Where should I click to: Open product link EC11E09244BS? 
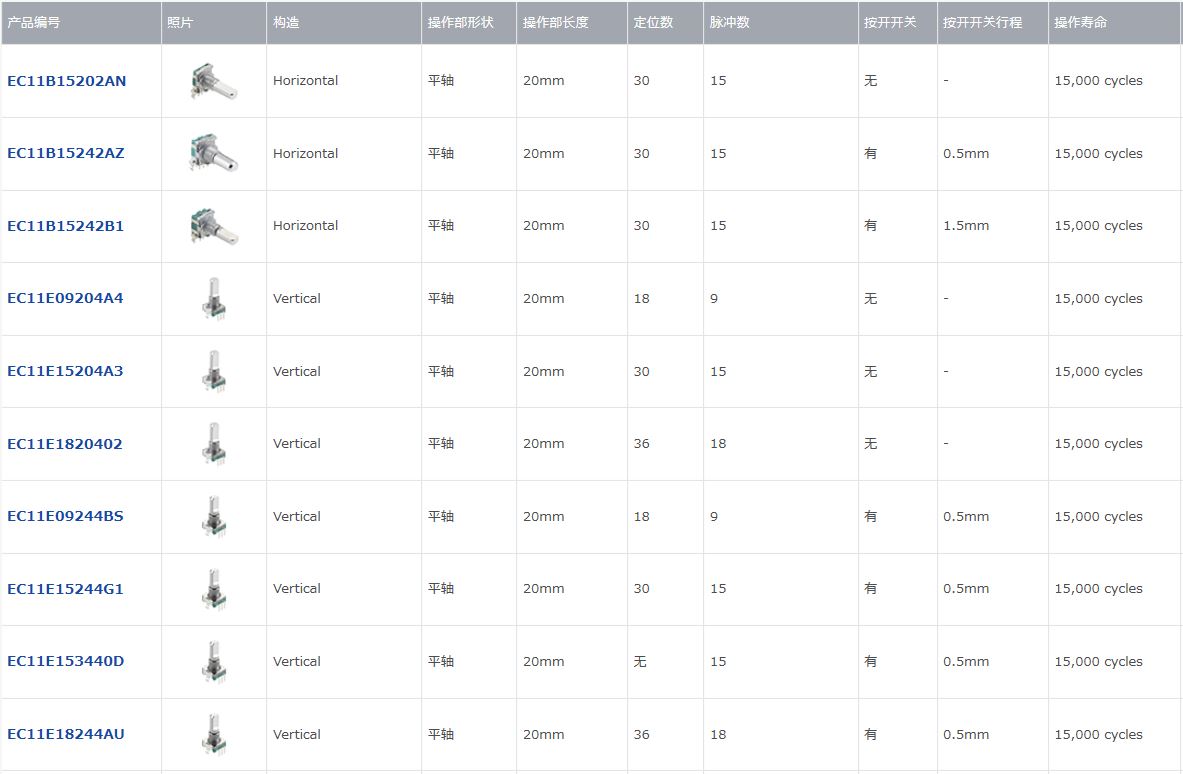[x=65, y=516]
